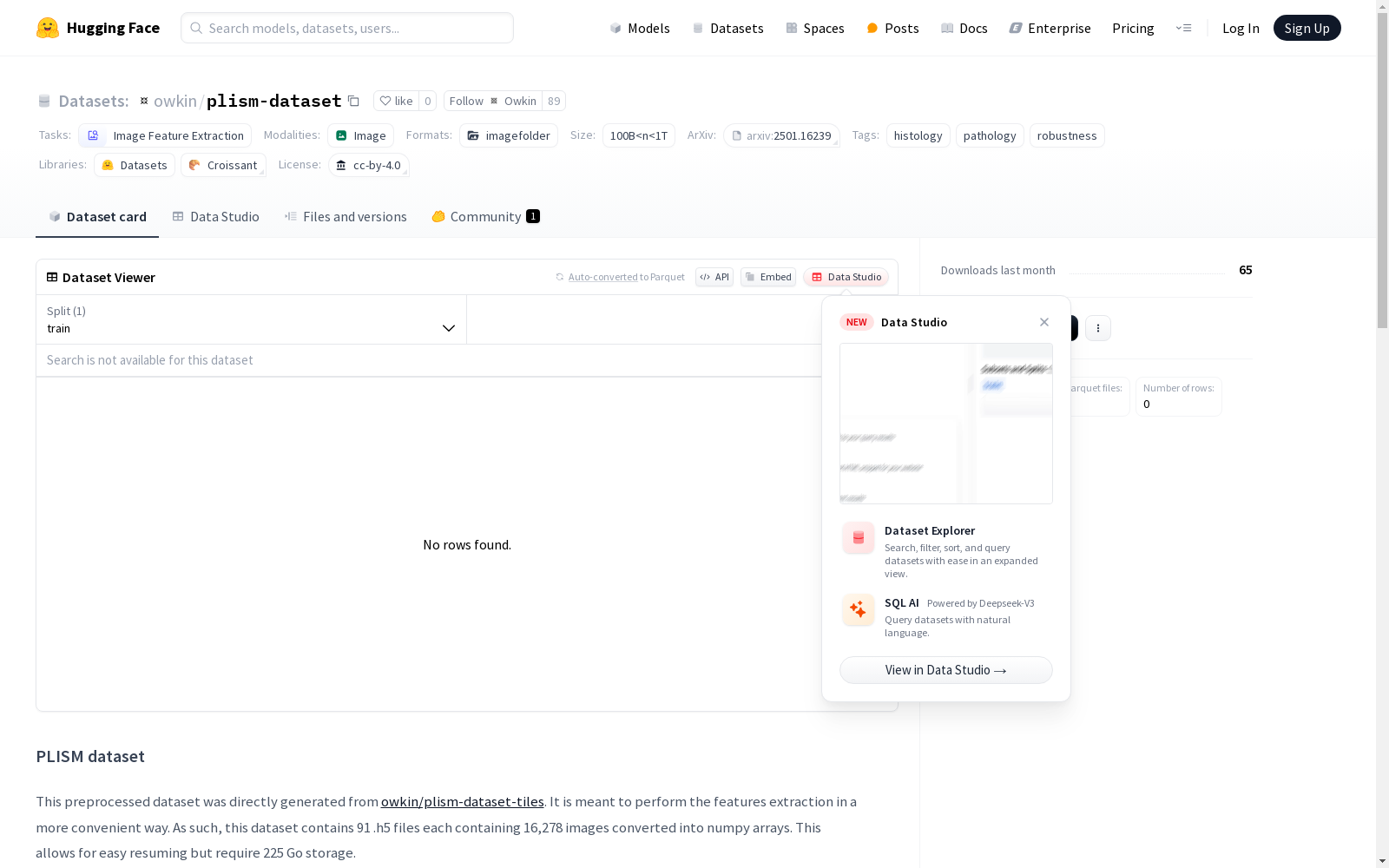Select the pathology tag
Screen dimensions: 1389x868
coord(990,135)
